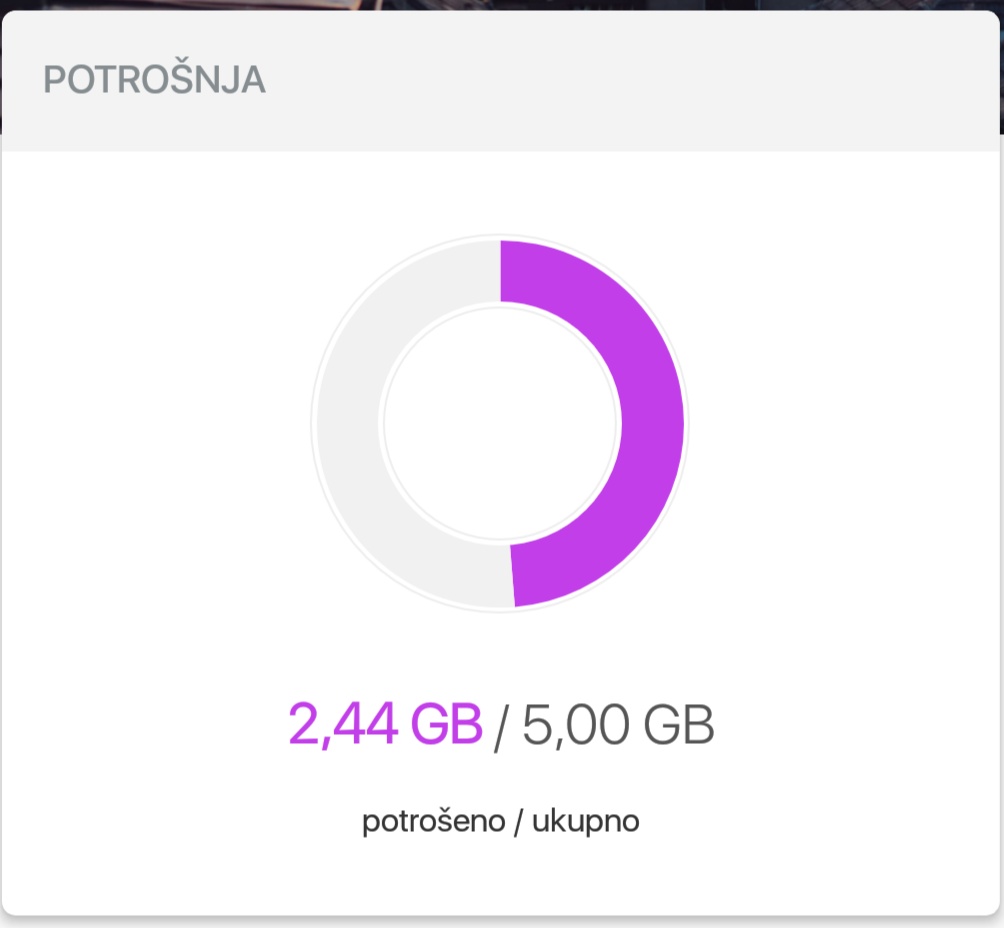Click the purple GB unit label

[446, 724]
